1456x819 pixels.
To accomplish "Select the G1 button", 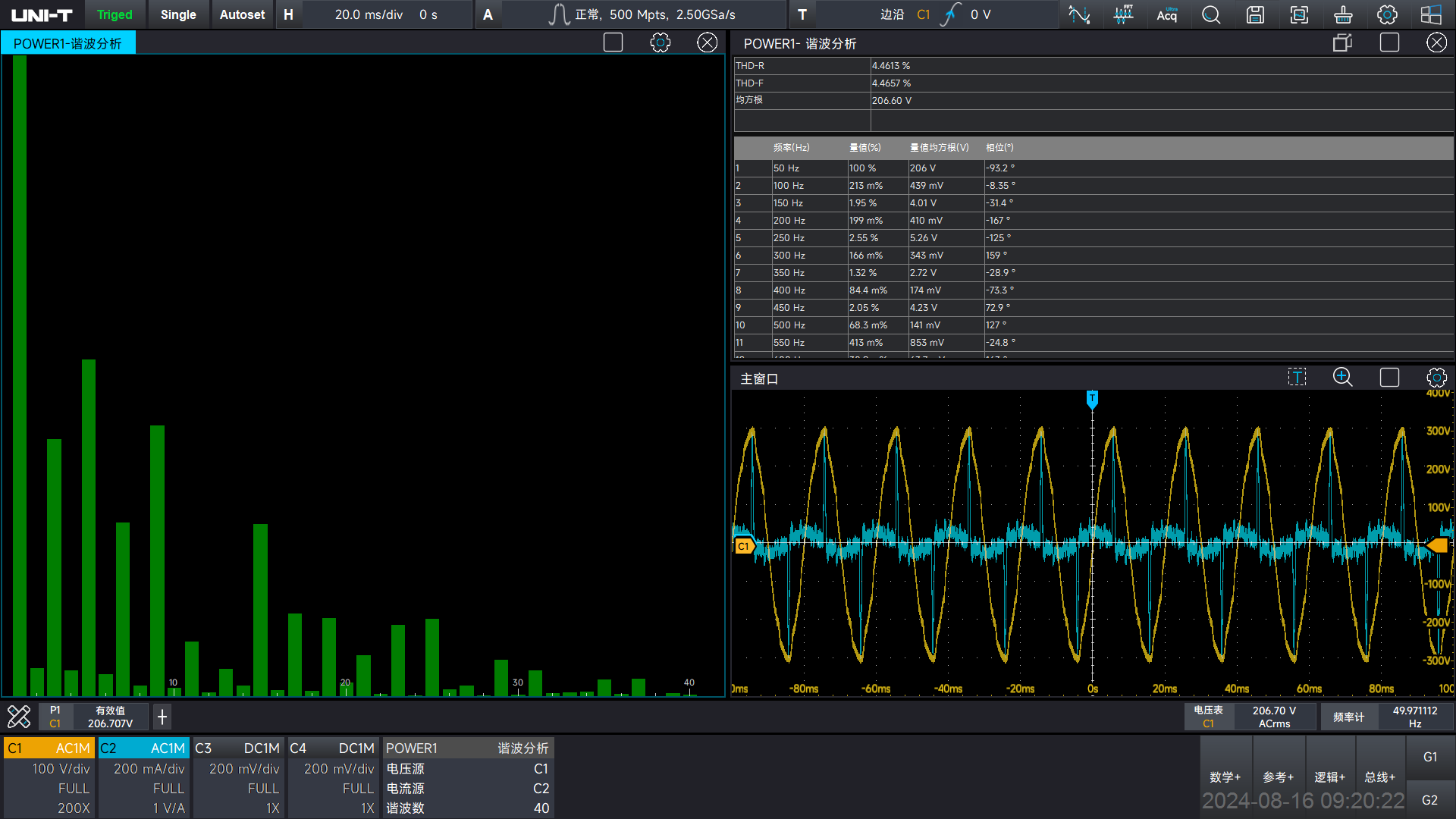I will coord(1430,757).
